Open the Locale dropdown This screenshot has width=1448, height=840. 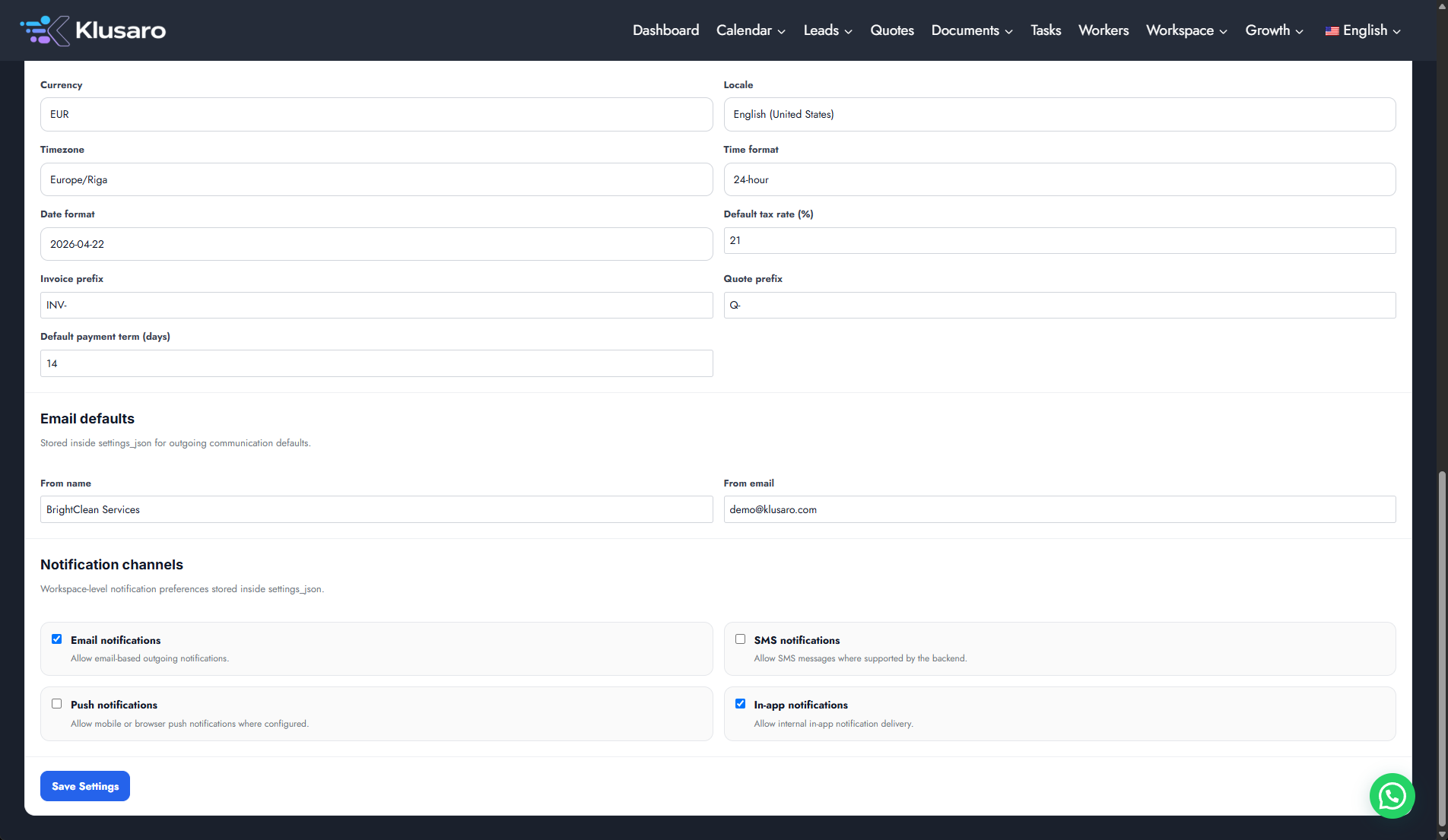click(1059, 114)
